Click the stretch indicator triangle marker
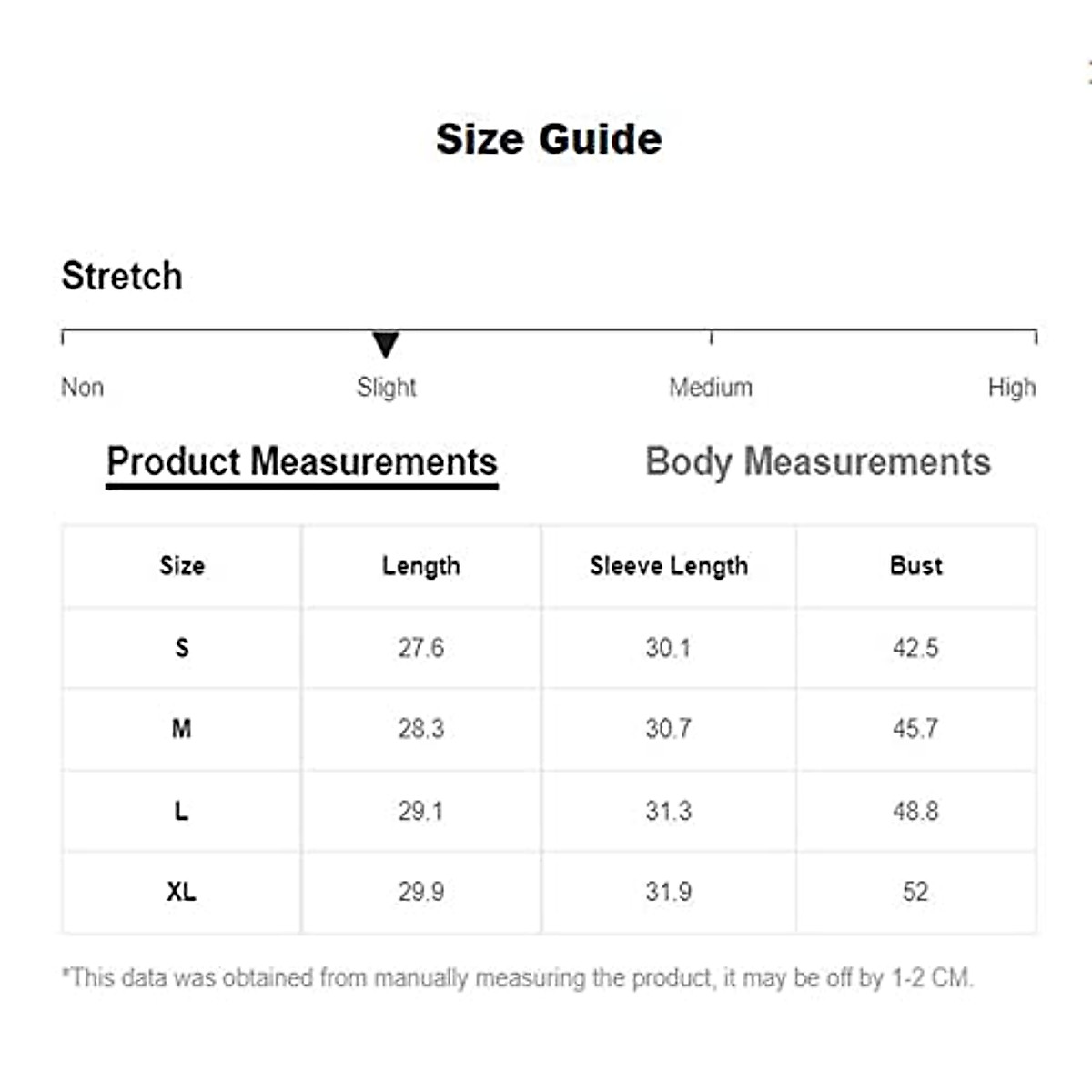This screenshot has height=1092, width=1092. [x=386, y=345]
